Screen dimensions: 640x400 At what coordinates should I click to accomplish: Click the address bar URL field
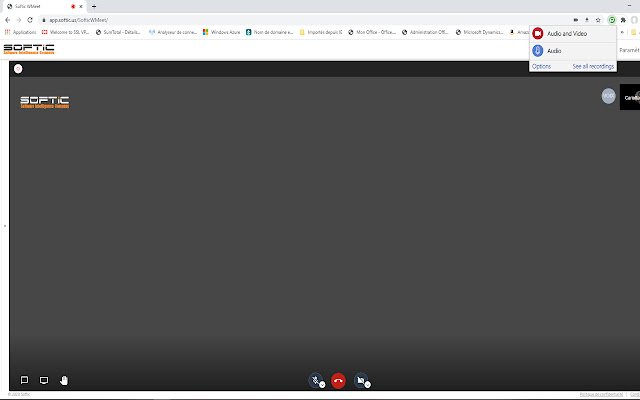point(306,20)
